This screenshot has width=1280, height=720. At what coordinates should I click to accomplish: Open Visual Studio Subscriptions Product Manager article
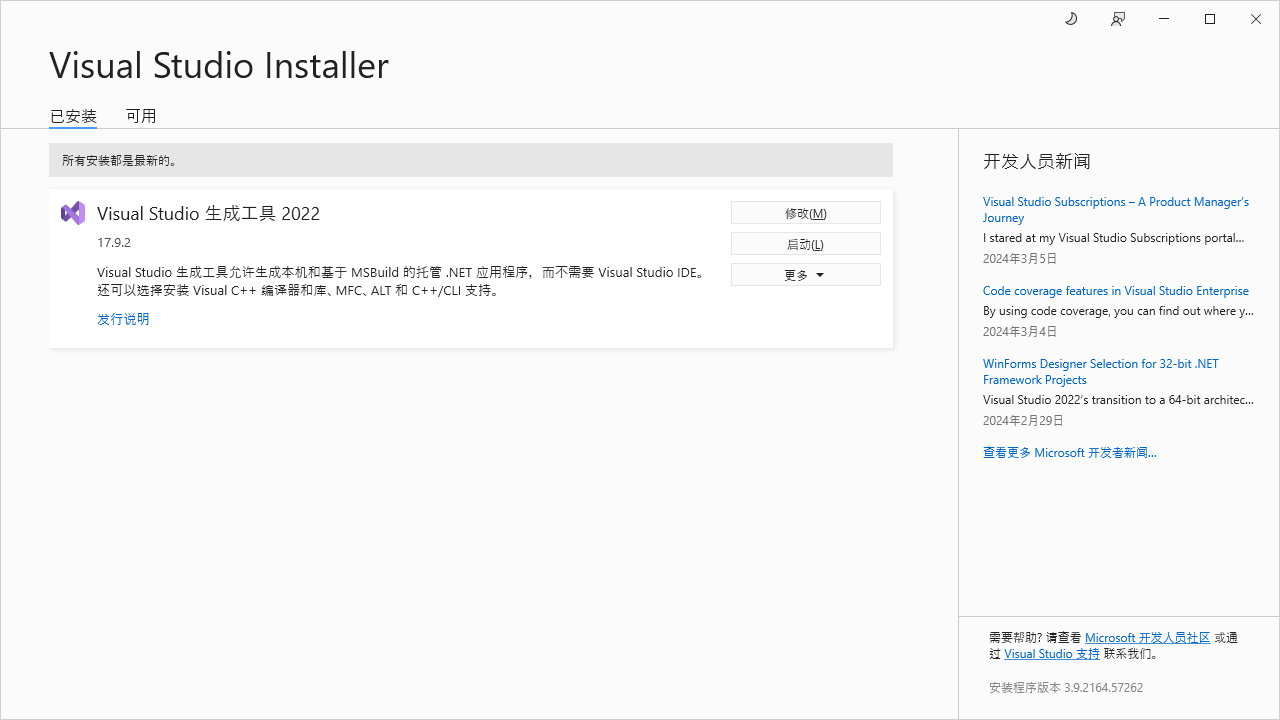[x=1116, y=209]
